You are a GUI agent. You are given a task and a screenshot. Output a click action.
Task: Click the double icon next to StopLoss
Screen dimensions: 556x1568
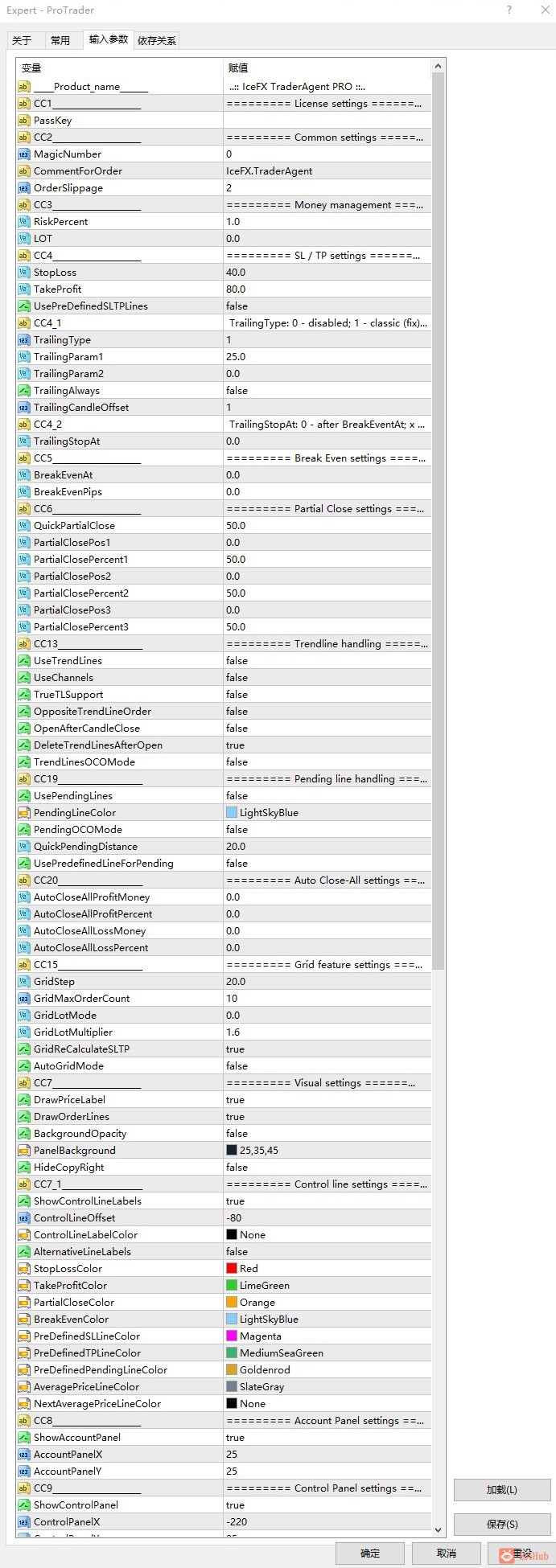click(x=23, y=273)
